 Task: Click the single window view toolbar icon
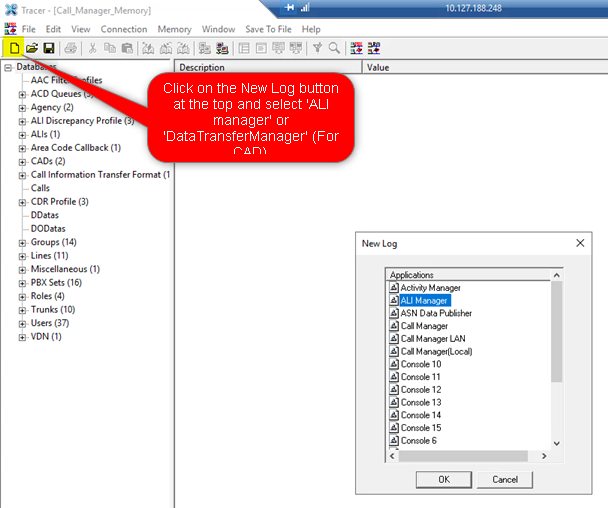261,48
